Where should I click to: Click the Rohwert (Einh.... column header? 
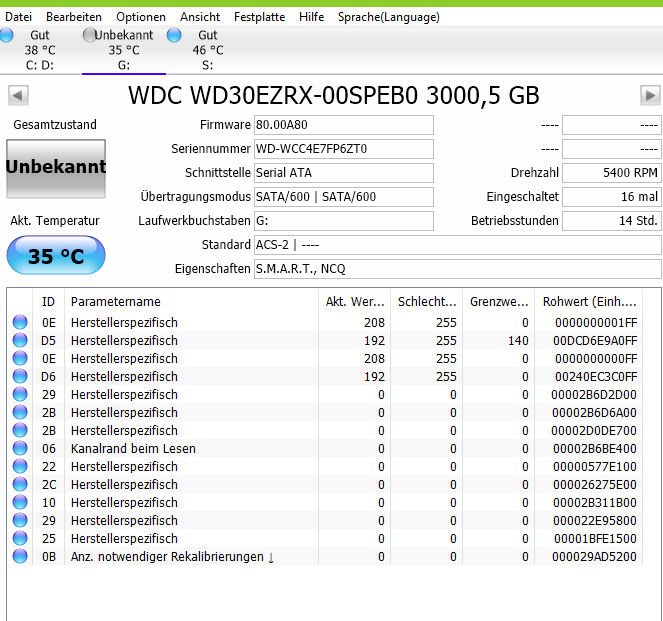[589, 302]
